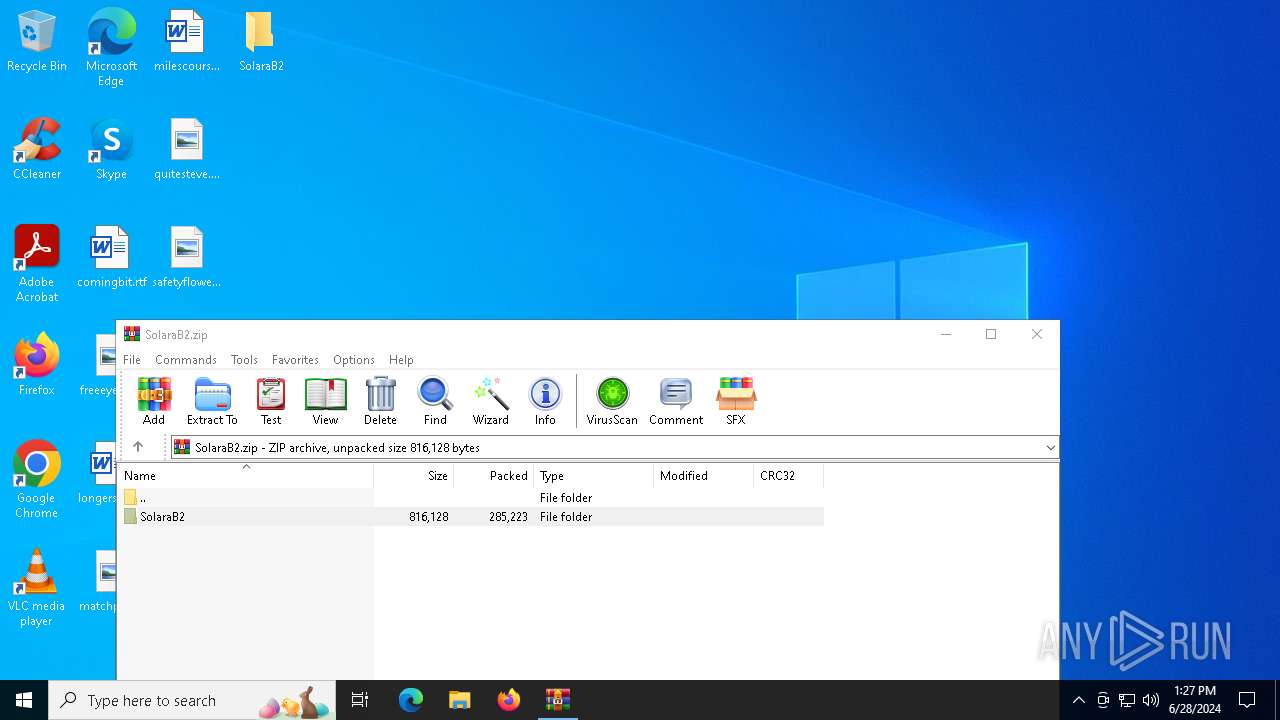Image resolution: width=1280 pixels, height=720 pixels.
Task: Open the Help menu
Action: 401,360
